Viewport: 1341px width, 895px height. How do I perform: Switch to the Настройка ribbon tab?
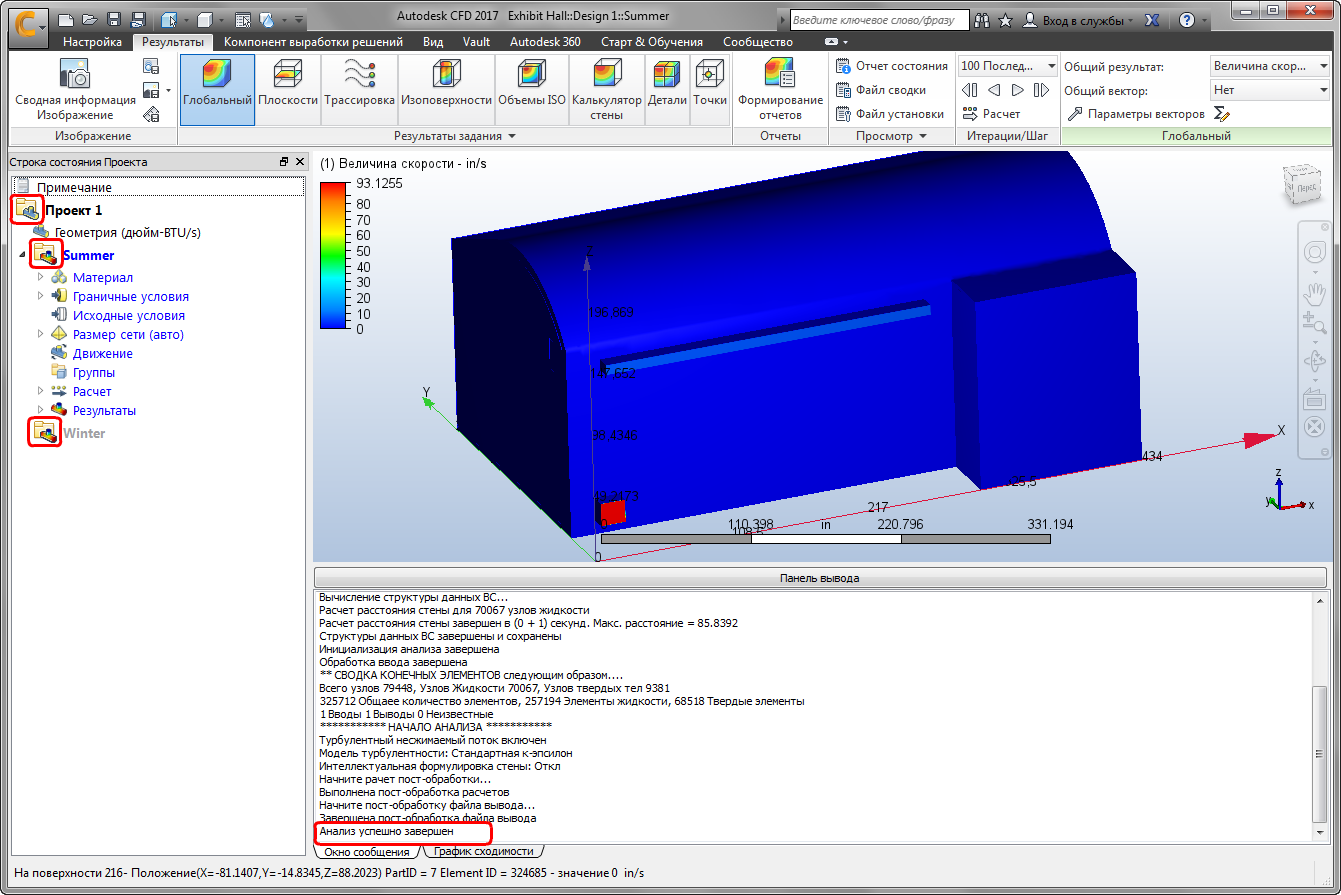point(92,42)
